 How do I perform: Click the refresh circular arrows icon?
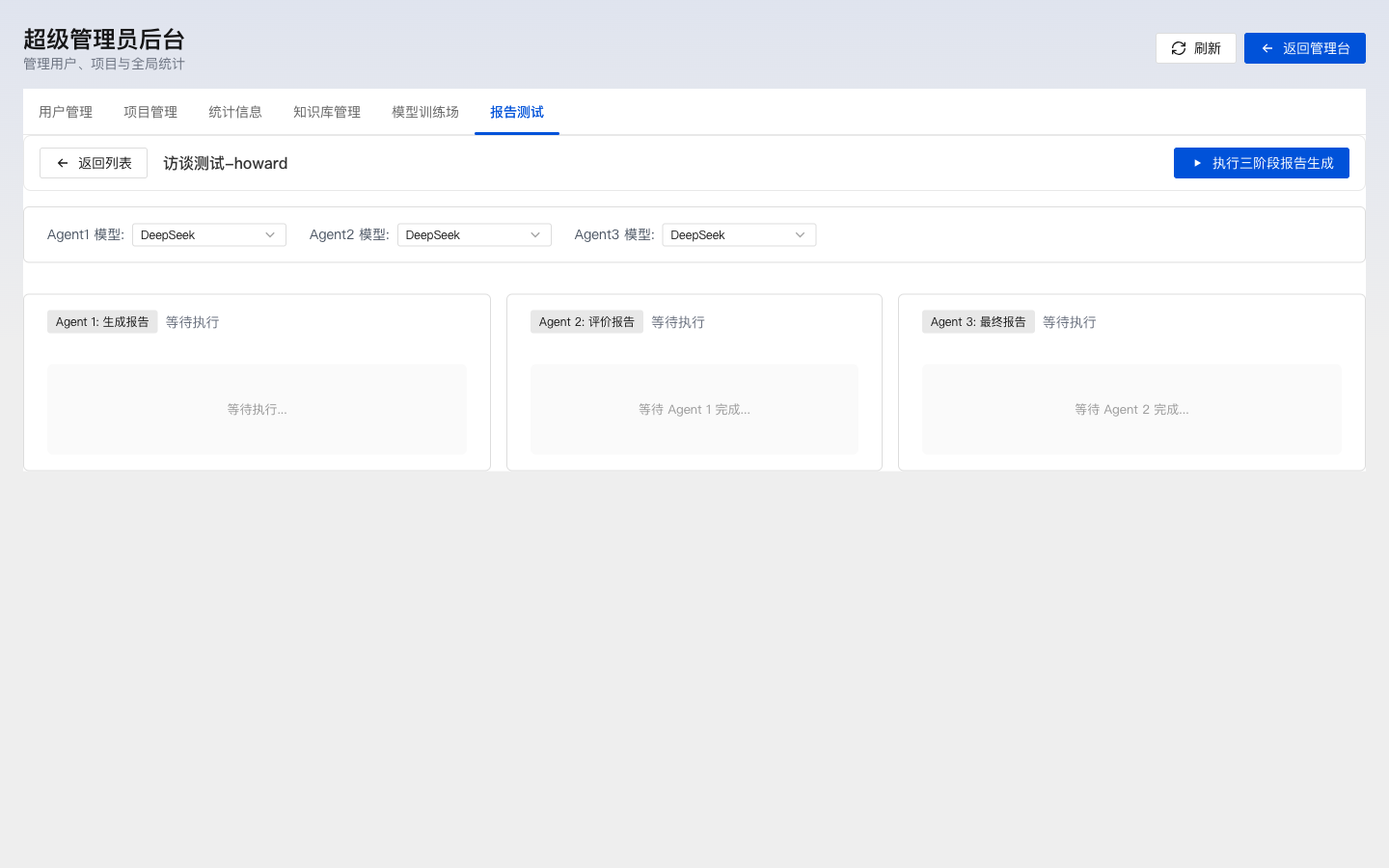1178,48
